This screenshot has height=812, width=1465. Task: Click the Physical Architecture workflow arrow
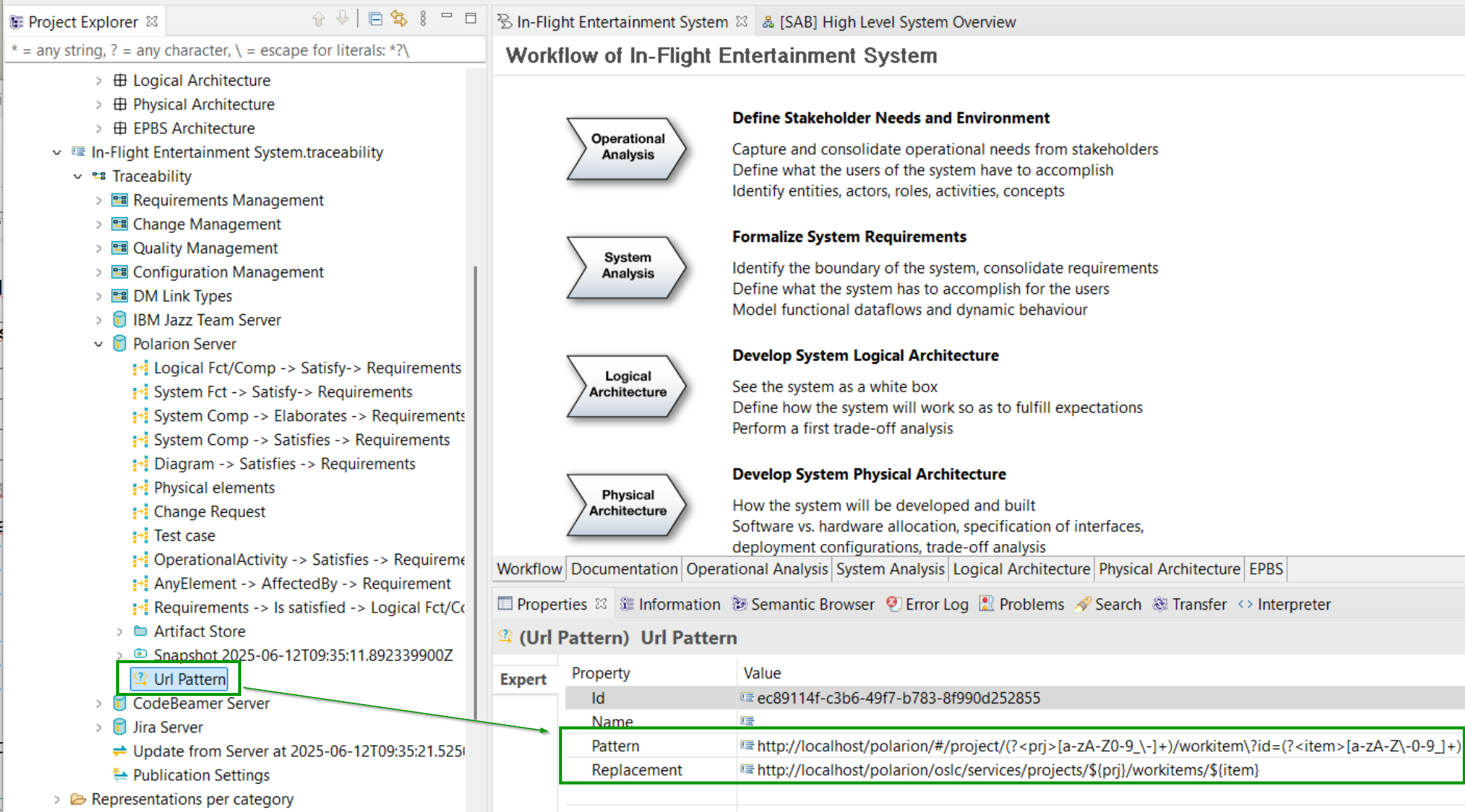point(626,504)
